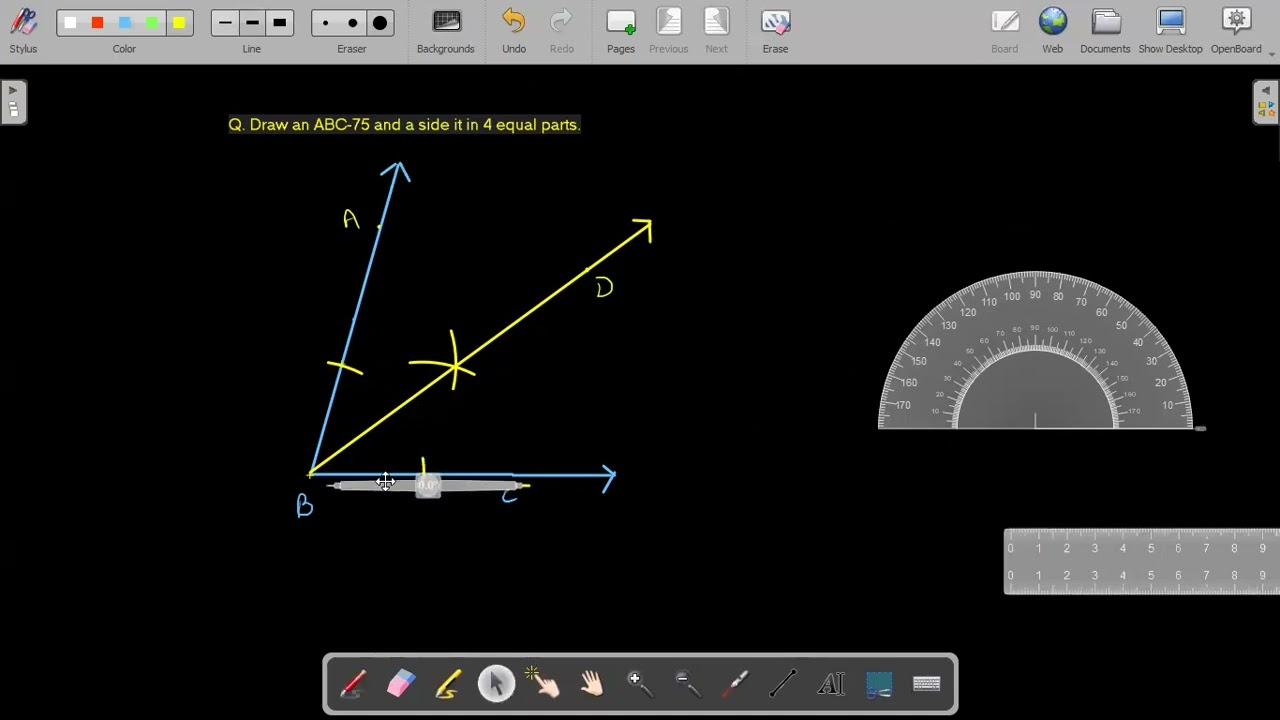Go to the Previous page

pyautogui.click(x=669, y=31)
